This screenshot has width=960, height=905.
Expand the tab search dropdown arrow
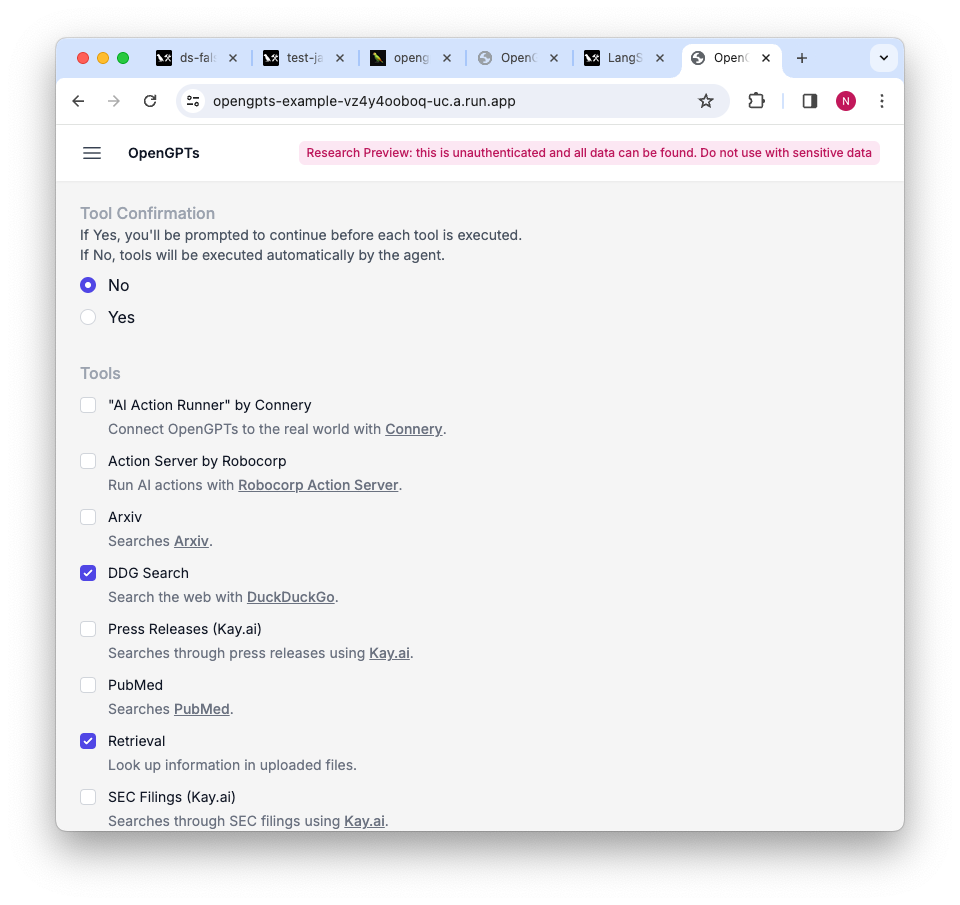[883, 58]
